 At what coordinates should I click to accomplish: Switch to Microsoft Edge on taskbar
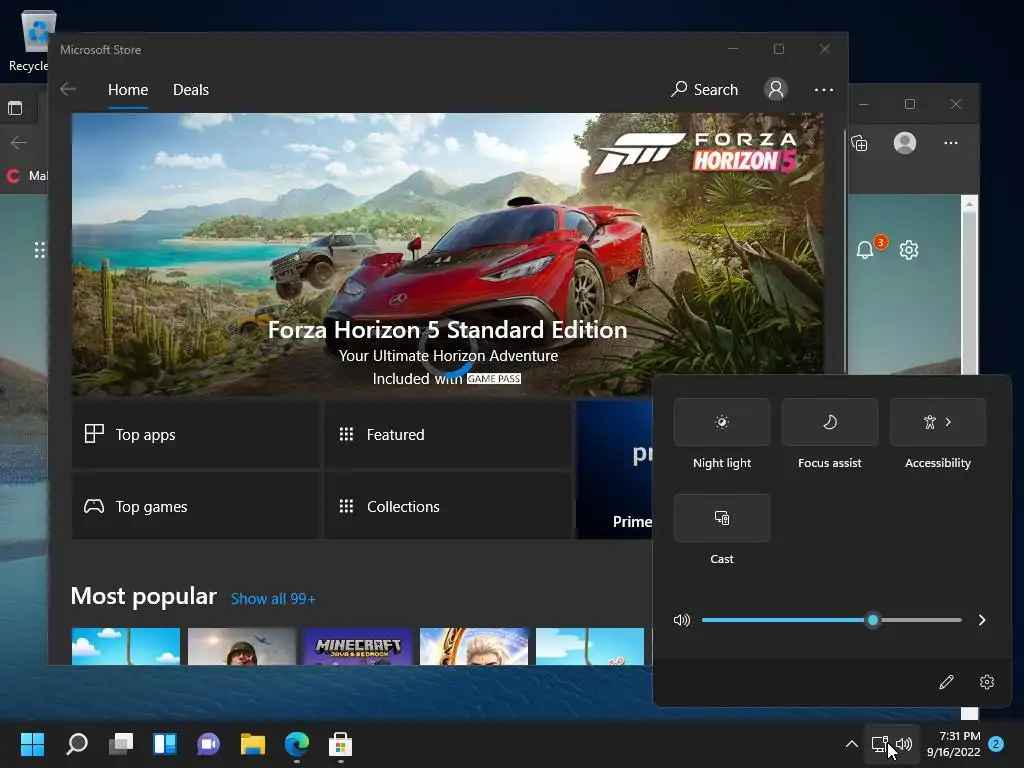click(296, 744)
